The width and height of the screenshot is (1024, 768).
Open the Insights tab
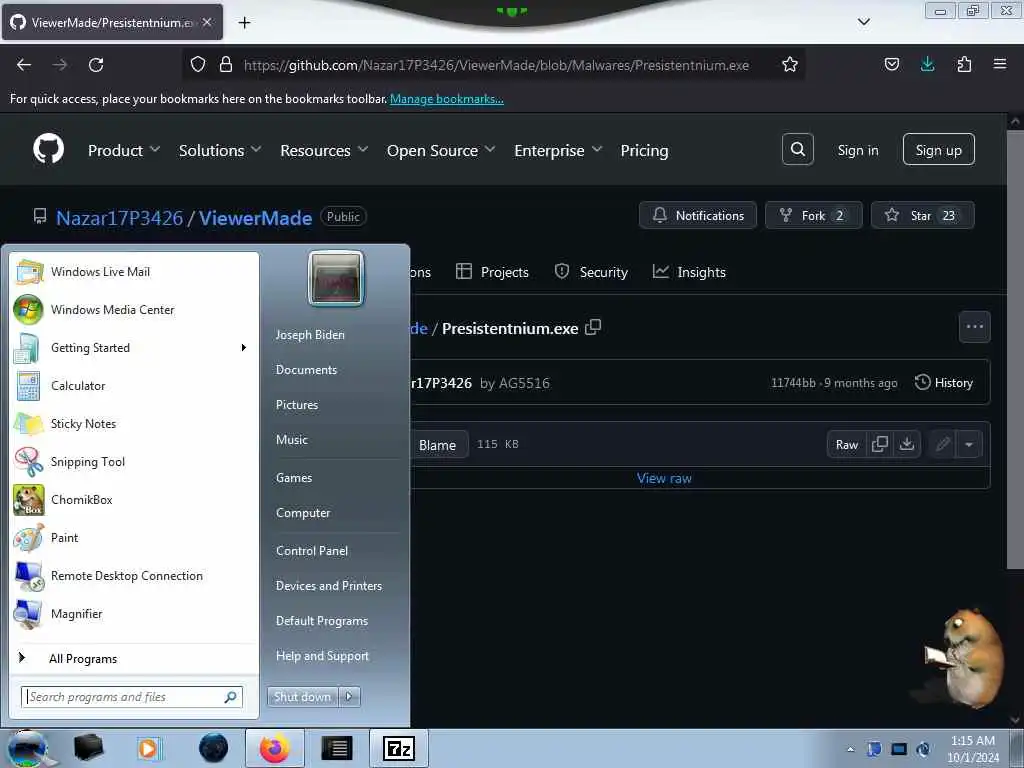click(x=689, y=272)
